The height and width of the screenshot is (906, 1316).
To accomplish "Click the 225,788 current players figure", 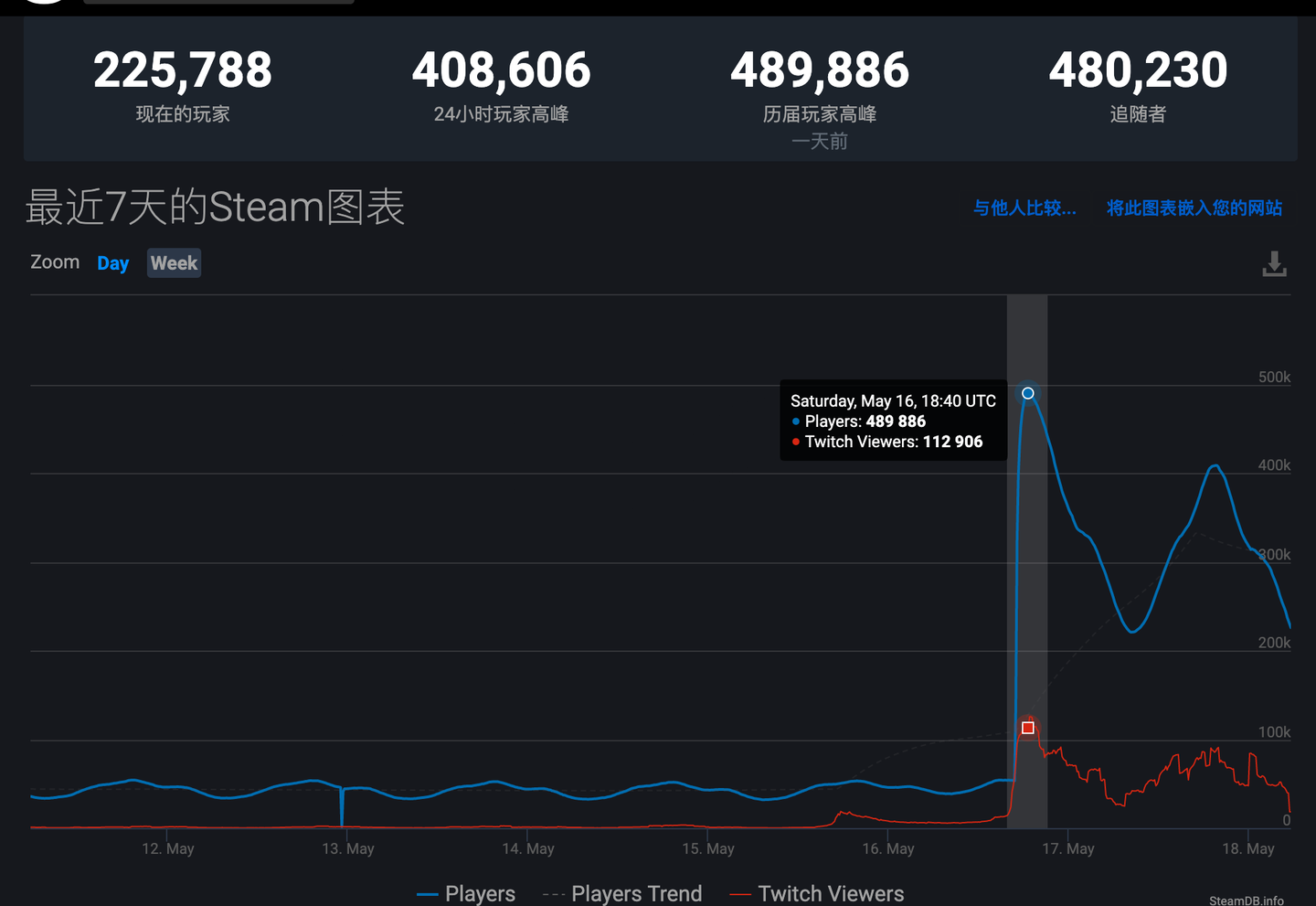I will [183, 70].
